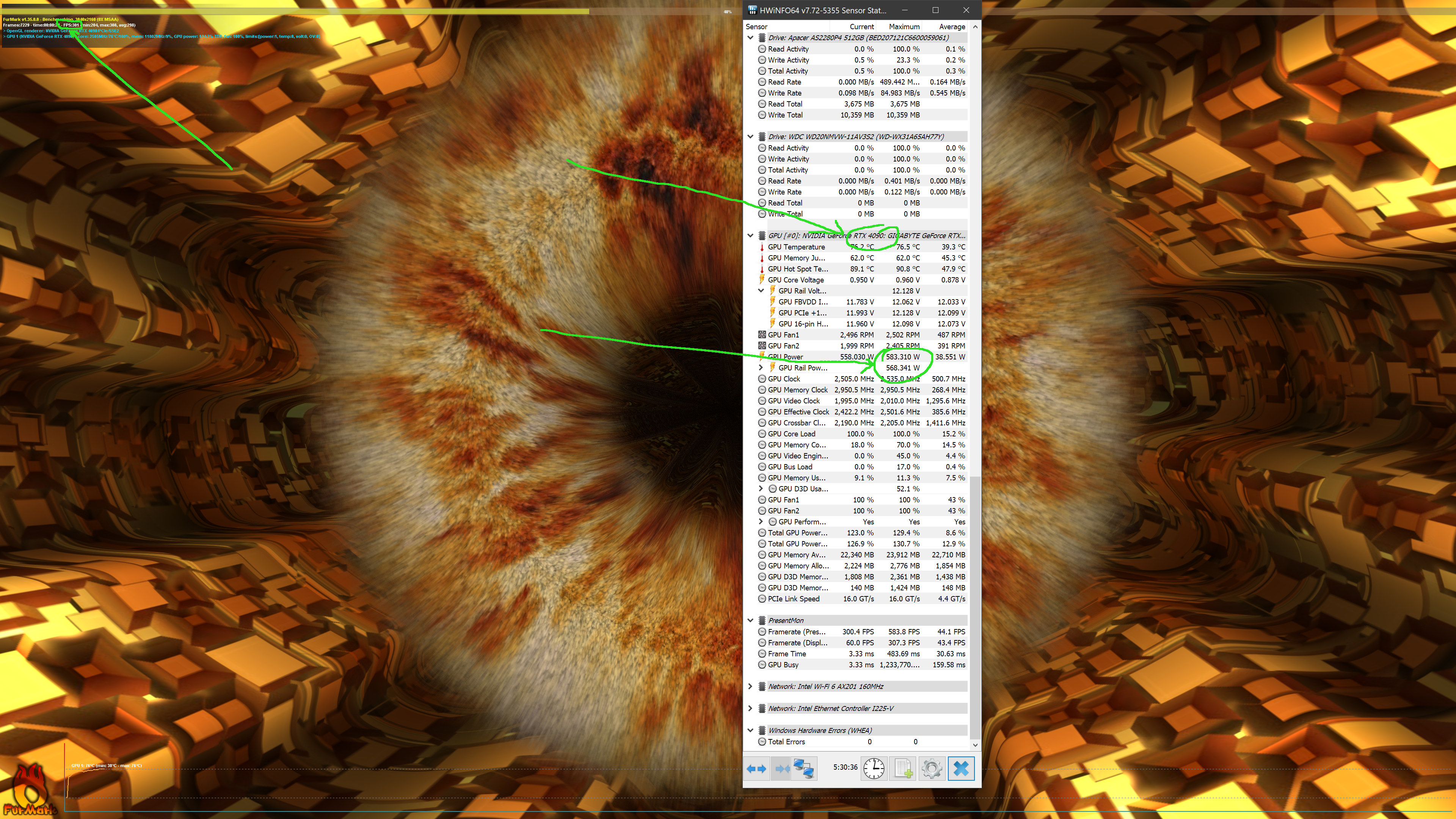Open the remote monitoring network computers icon
This screenshot has height=819, width=1456.
804,769
